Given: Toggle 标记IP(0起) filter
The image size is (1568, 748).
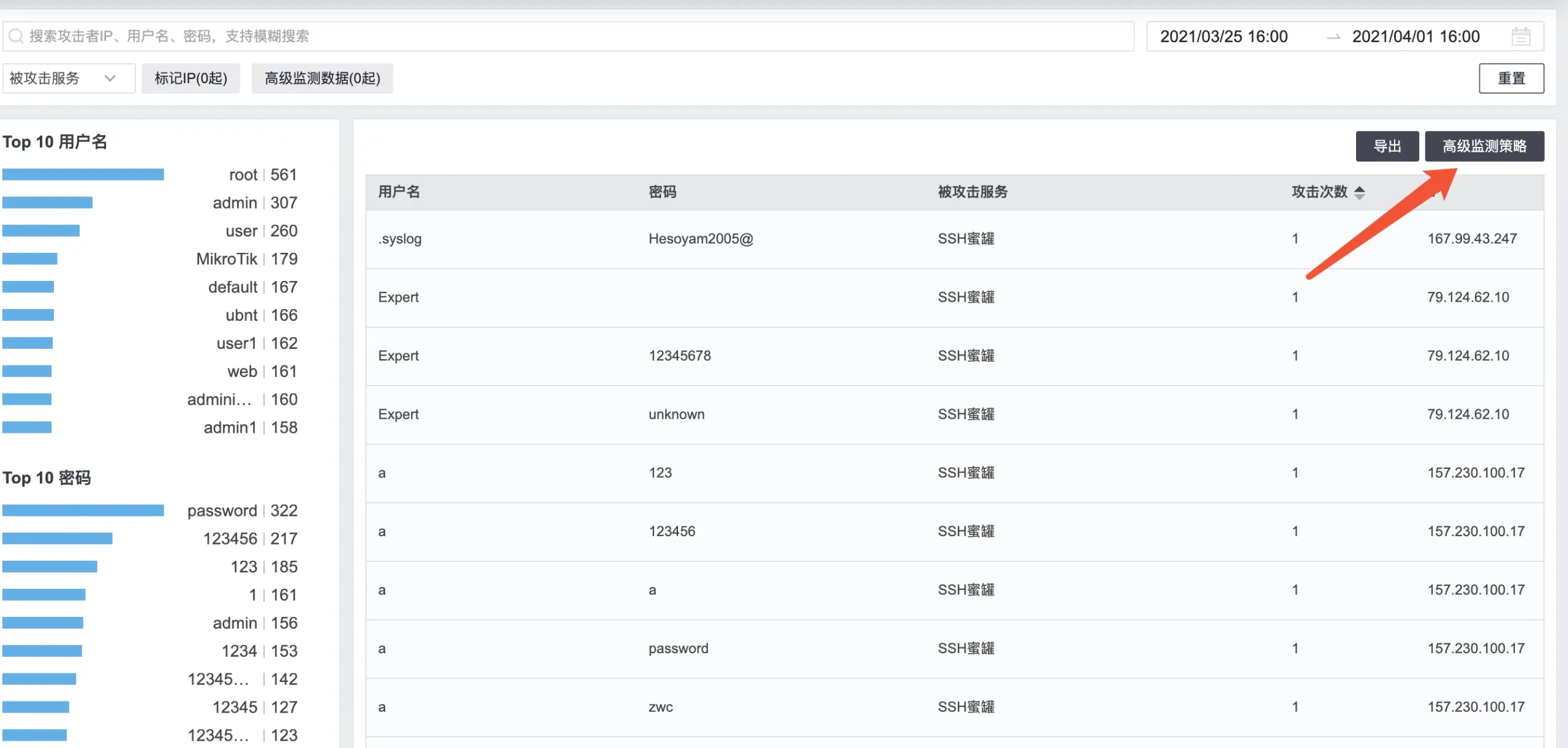Looking at the screenshot, I should click(190, 78).
